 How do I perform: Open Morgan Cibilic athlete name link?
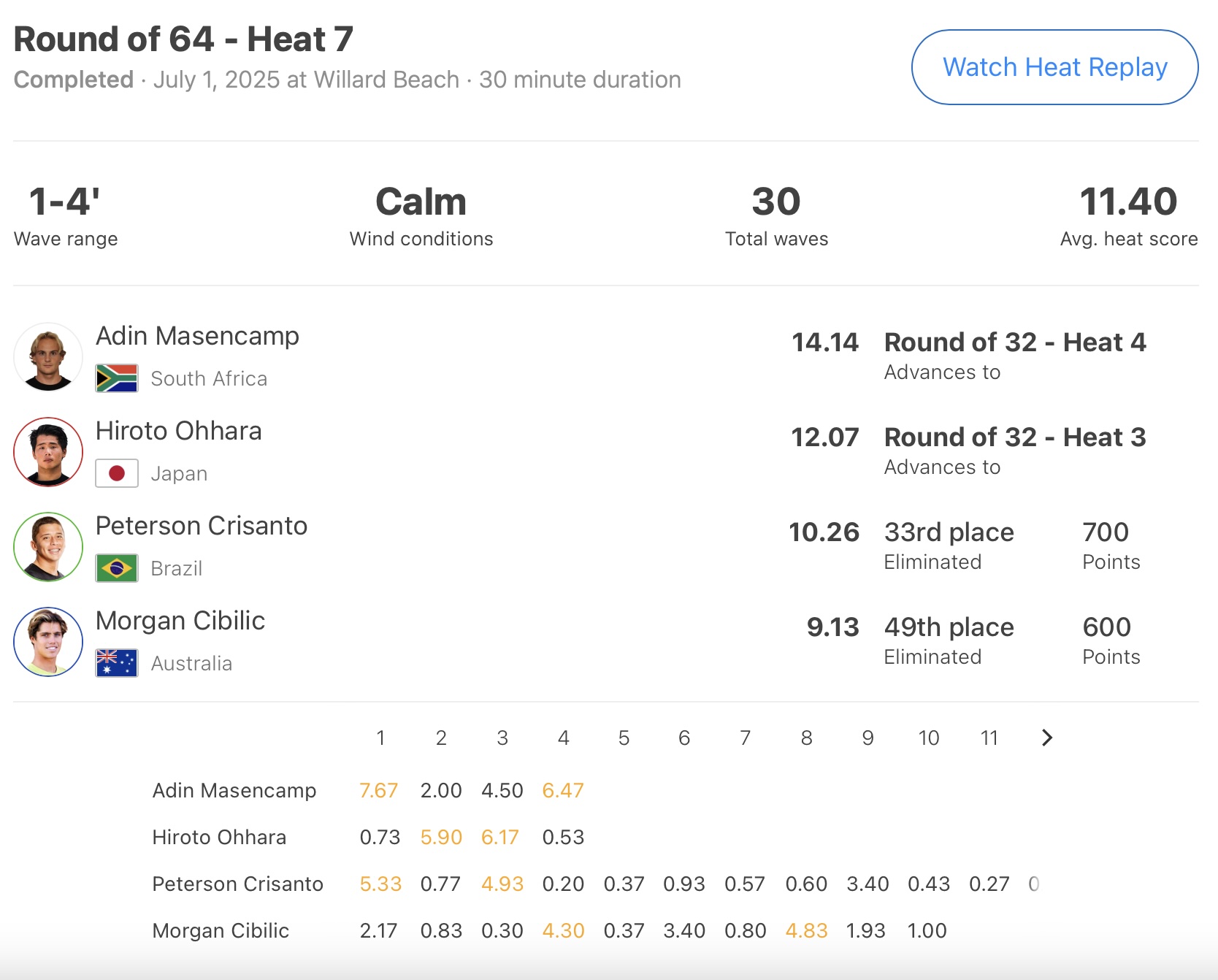click(x=180, y=621)
